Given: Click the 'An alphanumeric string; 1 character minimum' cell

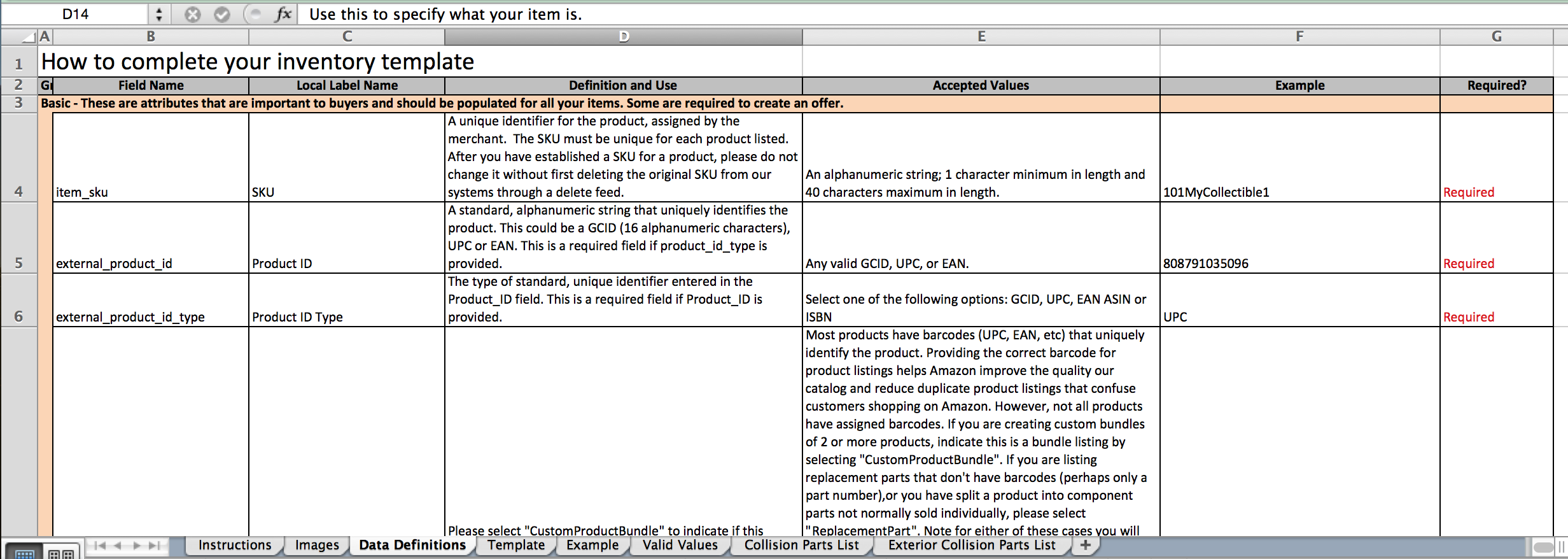Looking at the screenshot, I should 981,158.
